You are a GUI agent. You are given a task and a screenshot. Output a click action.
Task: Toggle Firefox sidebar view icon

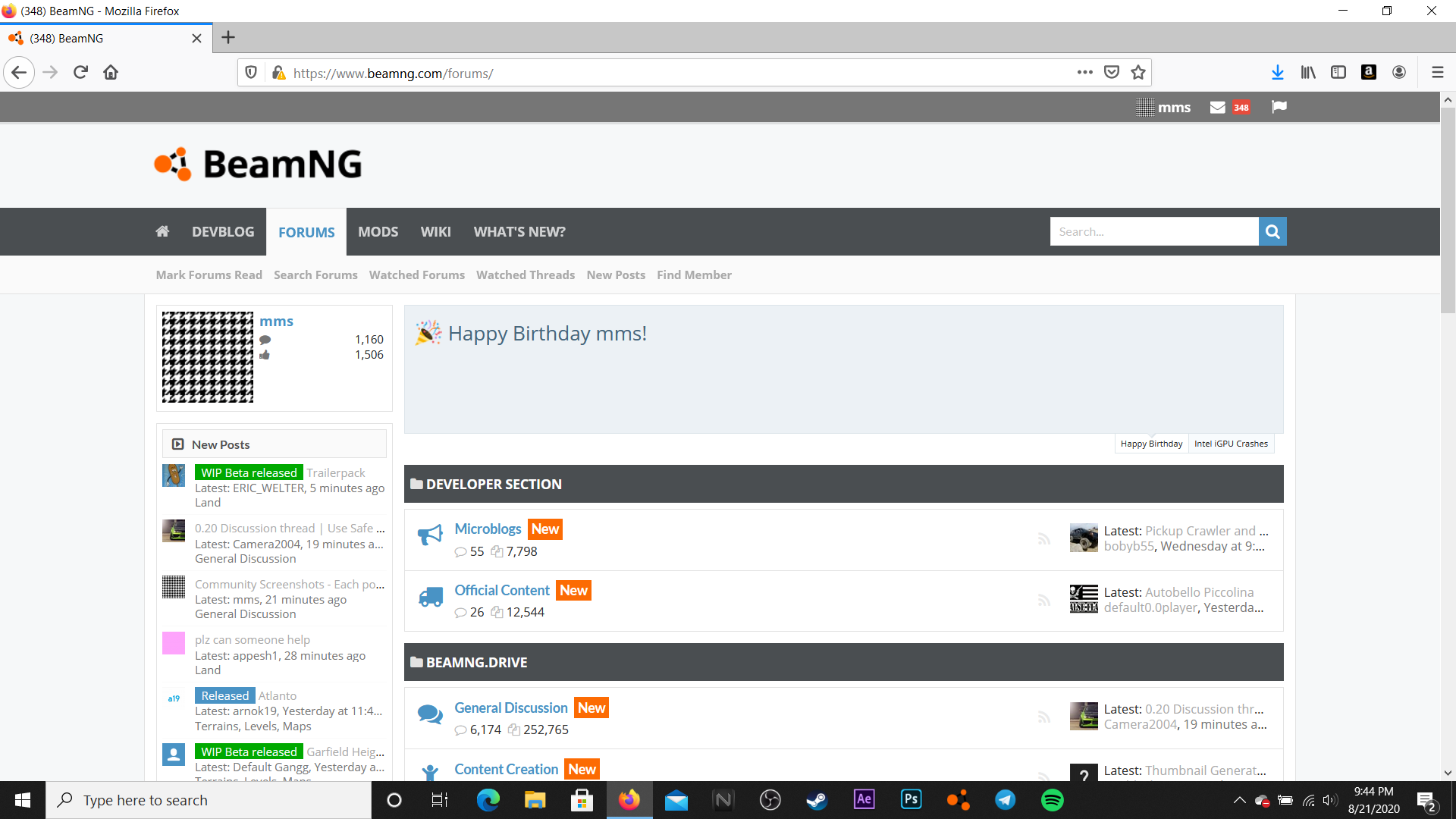(x=1338, y=72)
